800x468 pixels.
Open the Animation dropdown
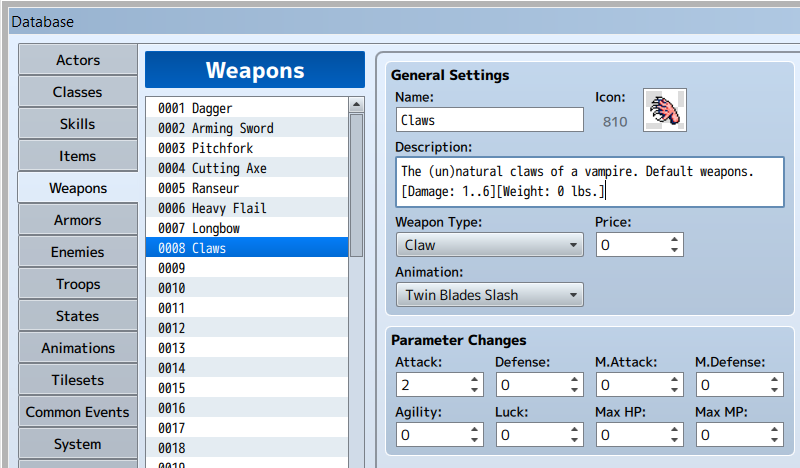click(x=490, y=295)
